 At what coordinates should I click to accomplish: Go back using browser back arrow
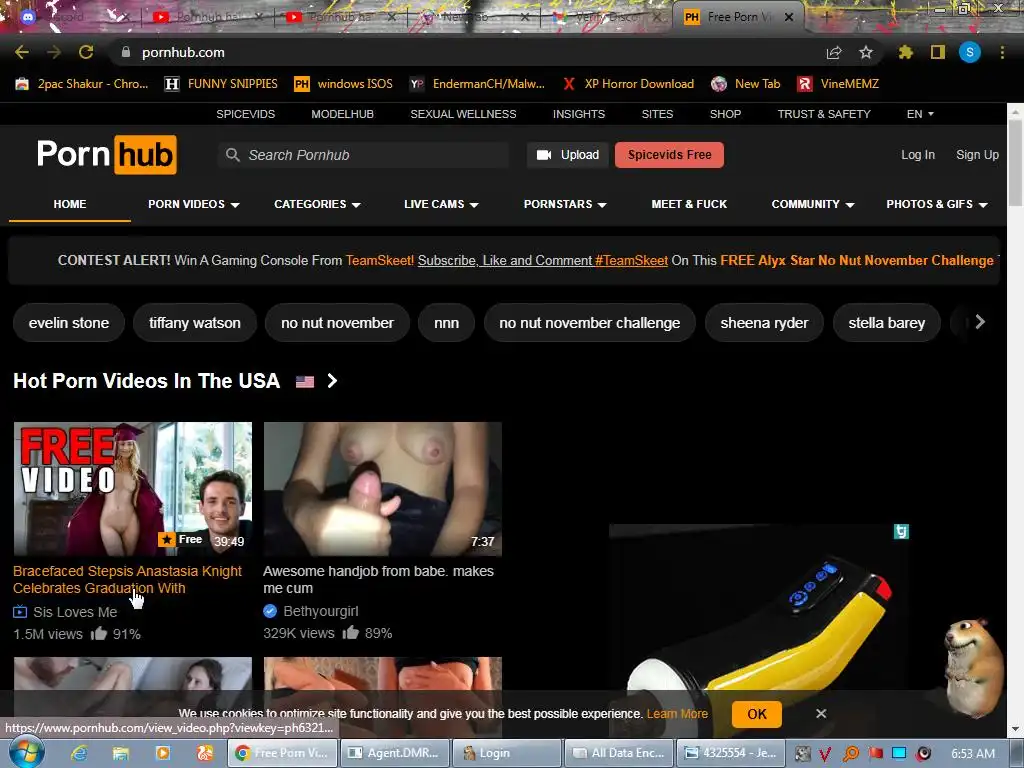pyautogui.click(x=22, y=52)
